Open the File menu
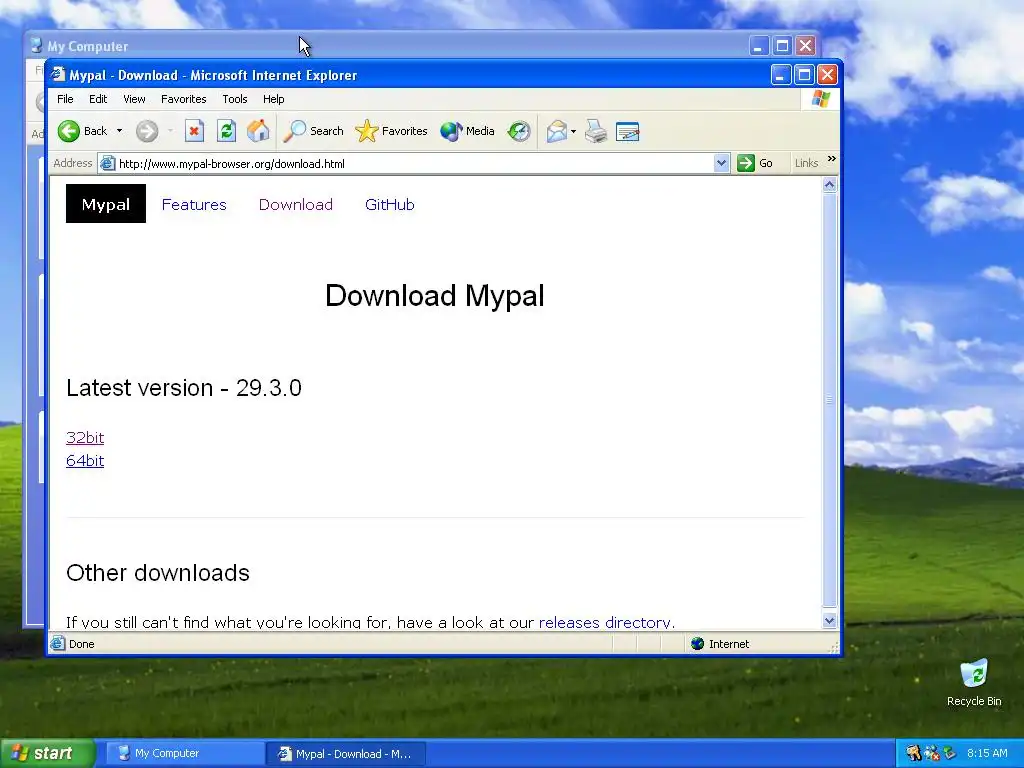This screenshot has width=1024, height=768. click(65, 99)
